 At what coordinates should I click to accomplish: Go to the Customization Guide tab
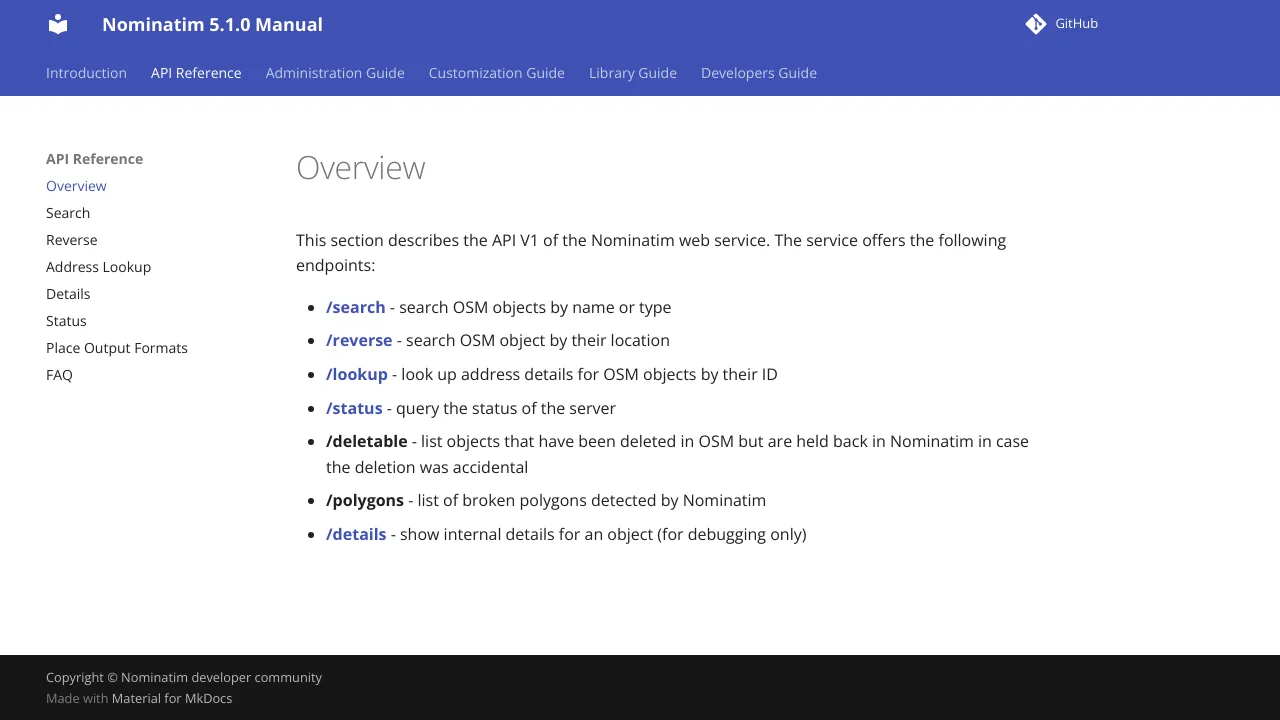[x=497, y=73]
